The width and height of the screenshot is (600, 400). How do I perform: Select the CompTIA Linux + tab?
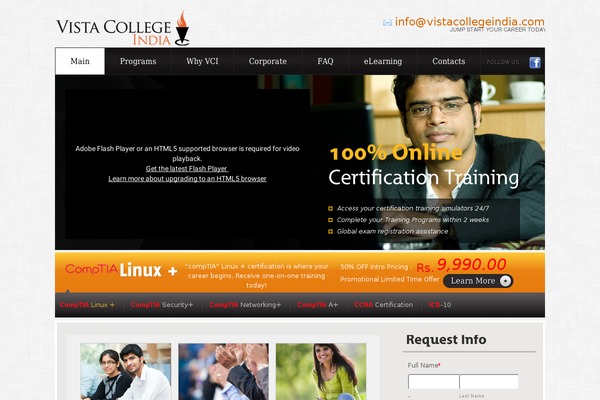(x=87, y=305)
